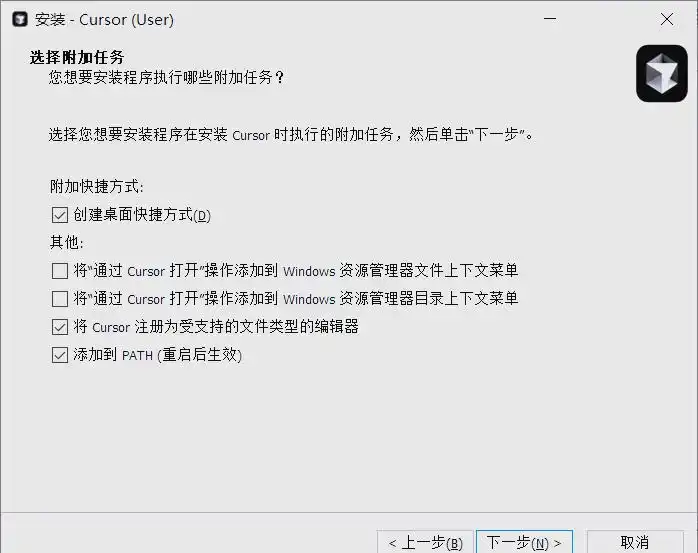Screen dimensions: 698x553
Task: Uncheck 创建桌面快捷方式 checkbox
Action: [60, 215]
